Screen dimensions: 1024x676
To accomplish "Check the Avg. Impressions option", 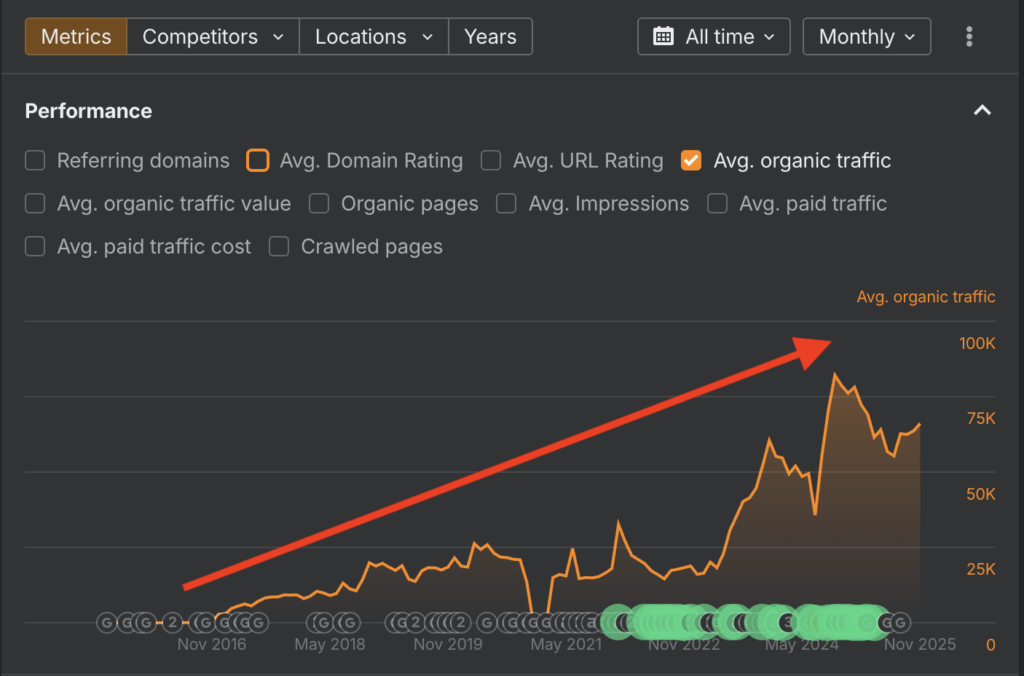I will tap(507, 203).
